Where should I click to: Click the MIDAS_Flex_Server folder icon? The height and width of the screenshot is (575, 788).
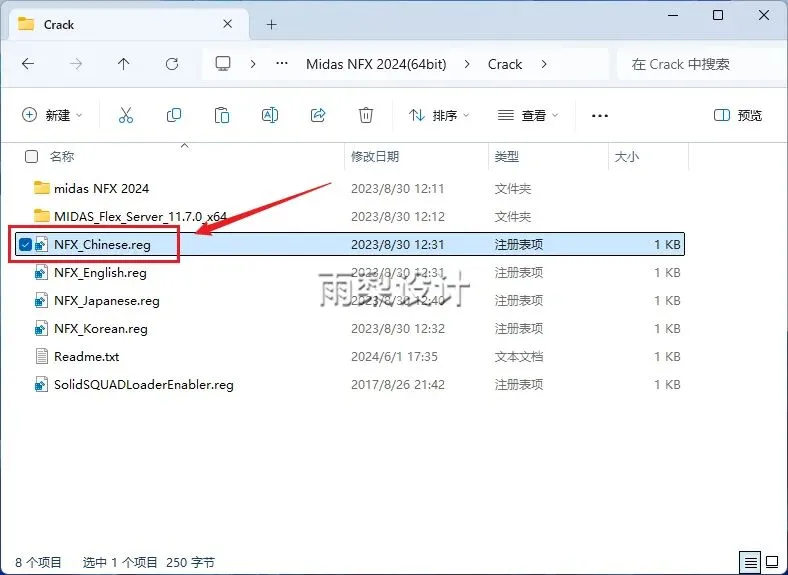point(42,216)
